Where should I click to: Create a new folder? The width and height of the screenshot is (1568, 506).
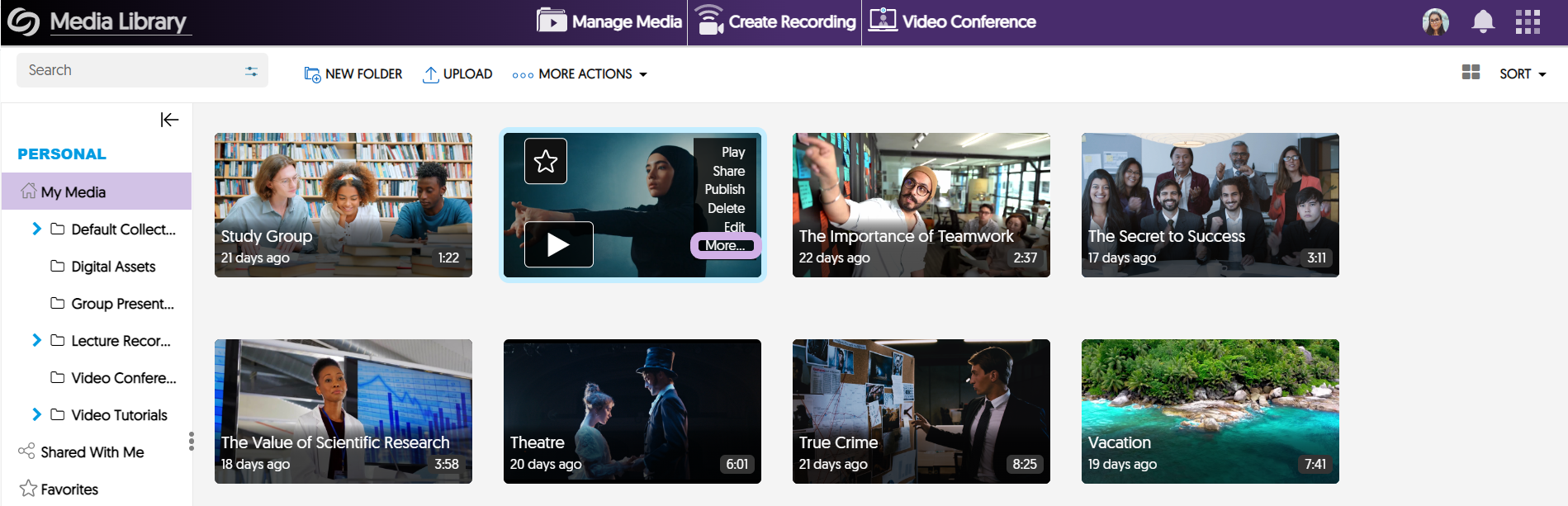tap(353, 74)
